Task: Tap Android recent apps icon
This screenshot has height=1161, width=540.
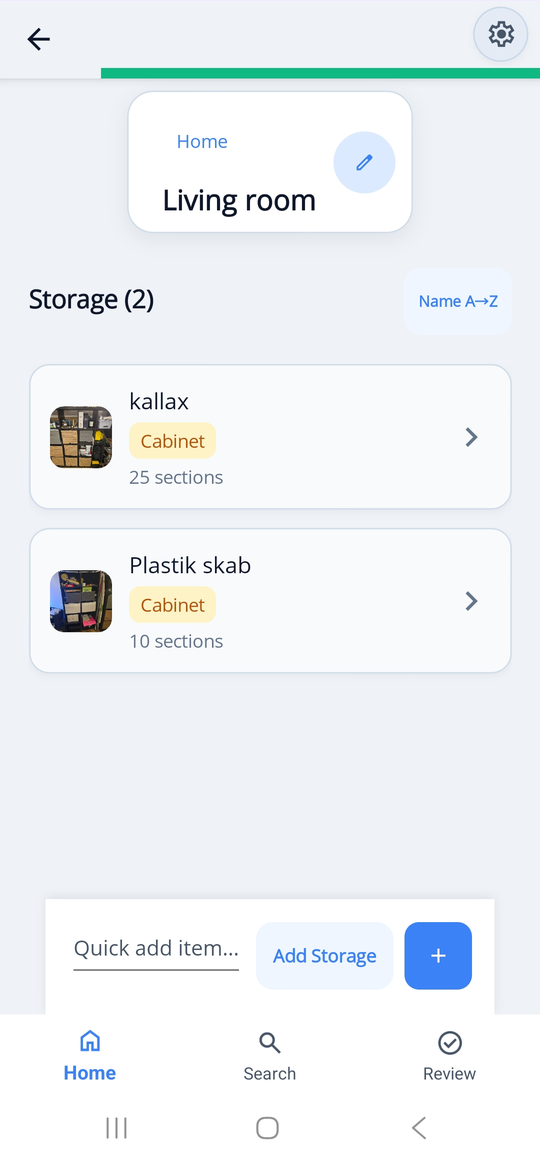Action: [x=116, y=1128]
